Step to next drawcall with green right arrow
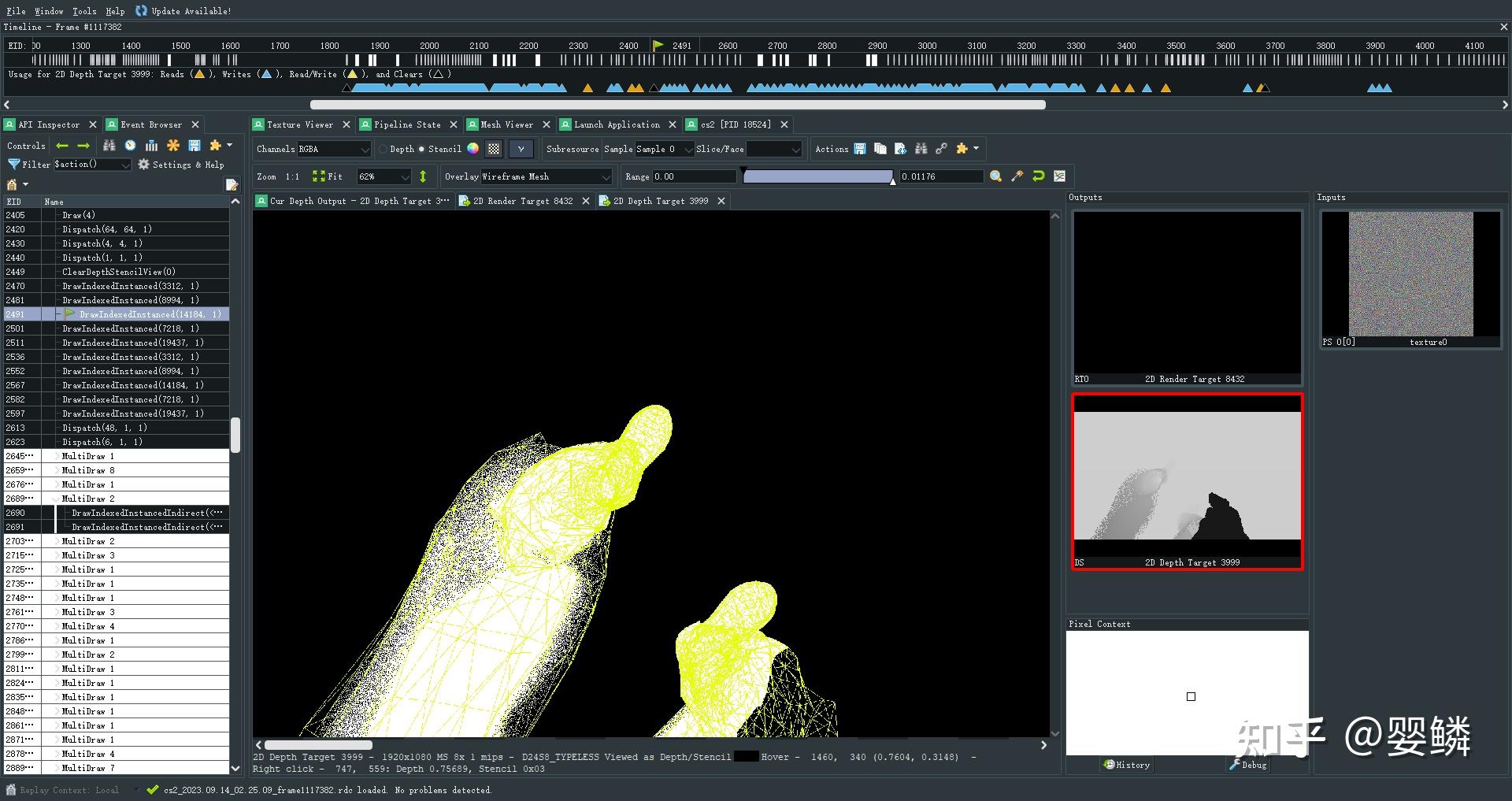This screenshot has width=1512, height=801. [83, 146]
